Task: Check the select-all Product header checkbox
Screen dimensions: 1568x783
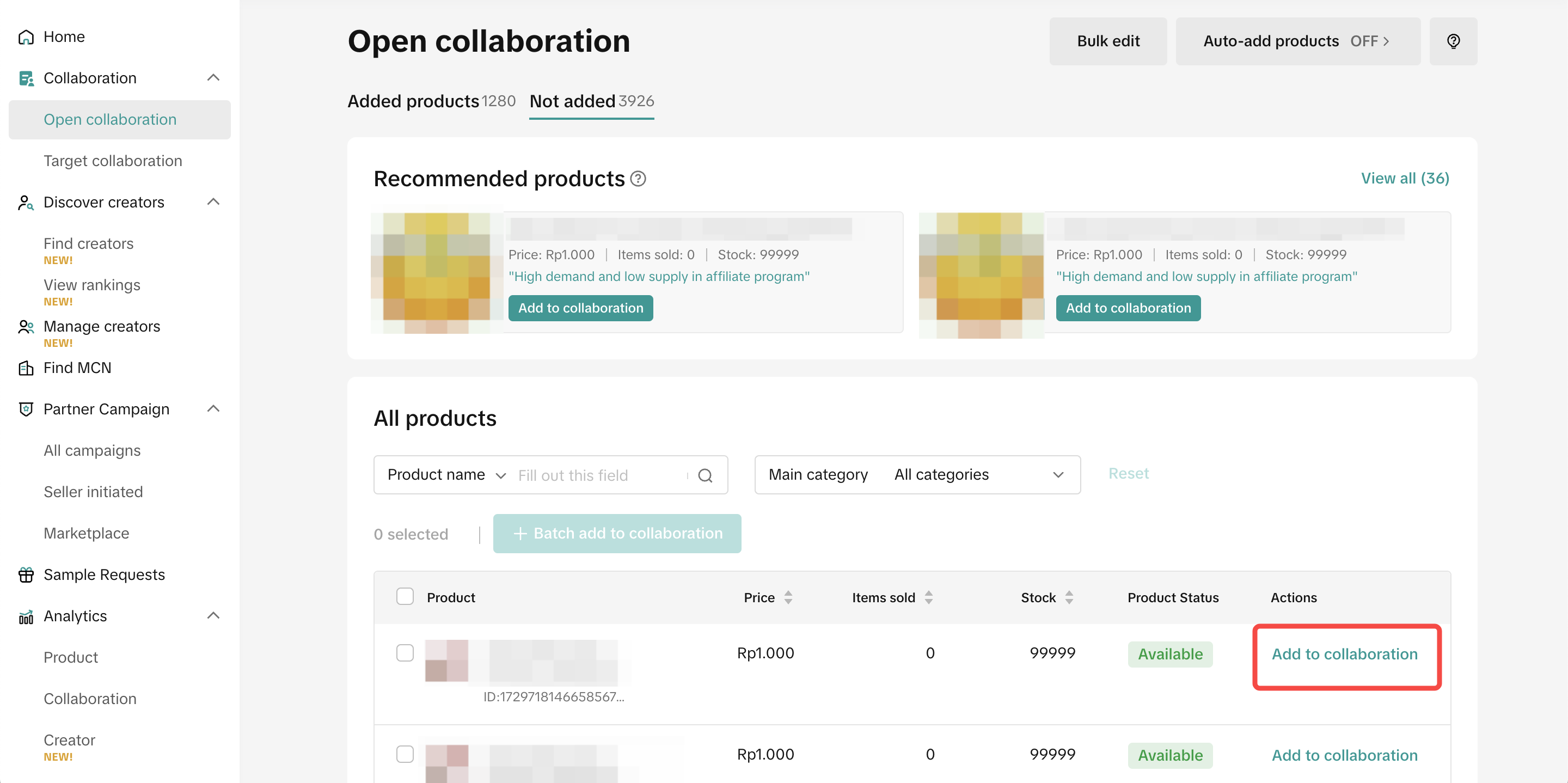Action: coord(405,597)
